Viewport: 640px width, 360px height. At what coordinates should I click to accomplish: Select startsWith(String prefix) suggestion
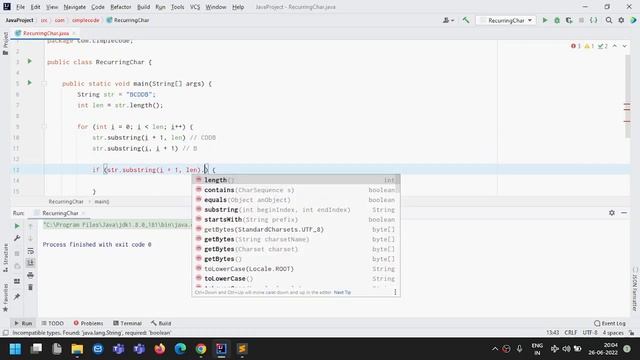pos(296,220)
